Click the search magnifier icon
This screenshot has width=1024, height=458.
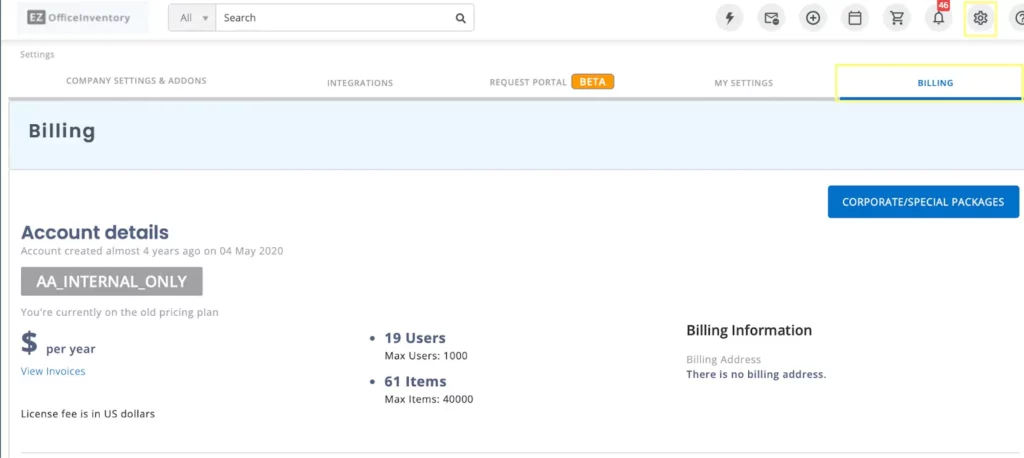point(460,18)
